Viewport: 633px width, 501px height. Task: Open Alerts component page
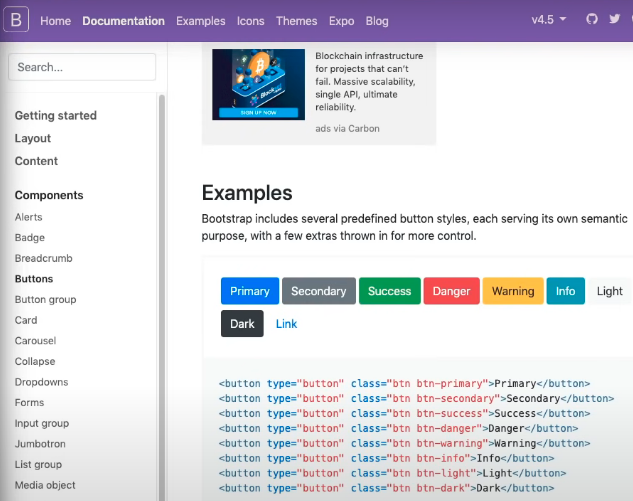click(x=28, y=217)
